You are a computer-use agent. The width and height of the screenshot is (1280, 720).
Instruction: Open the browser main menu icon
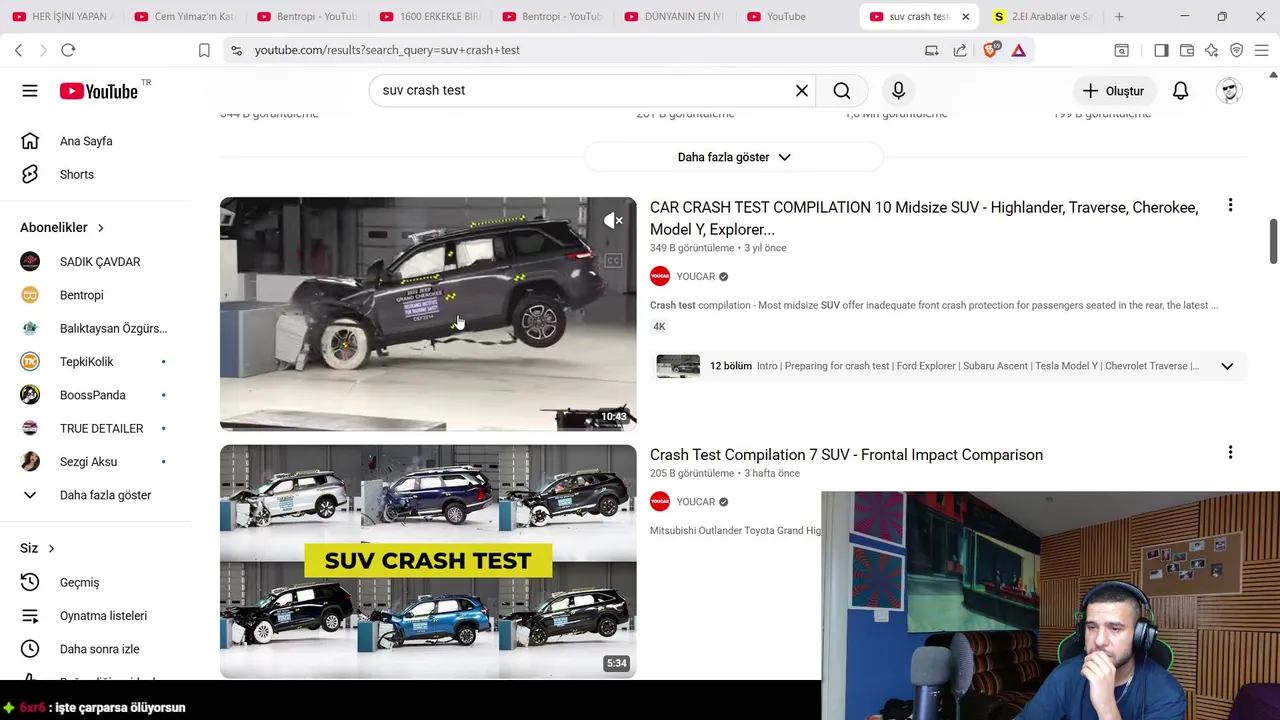(1261, 50)
